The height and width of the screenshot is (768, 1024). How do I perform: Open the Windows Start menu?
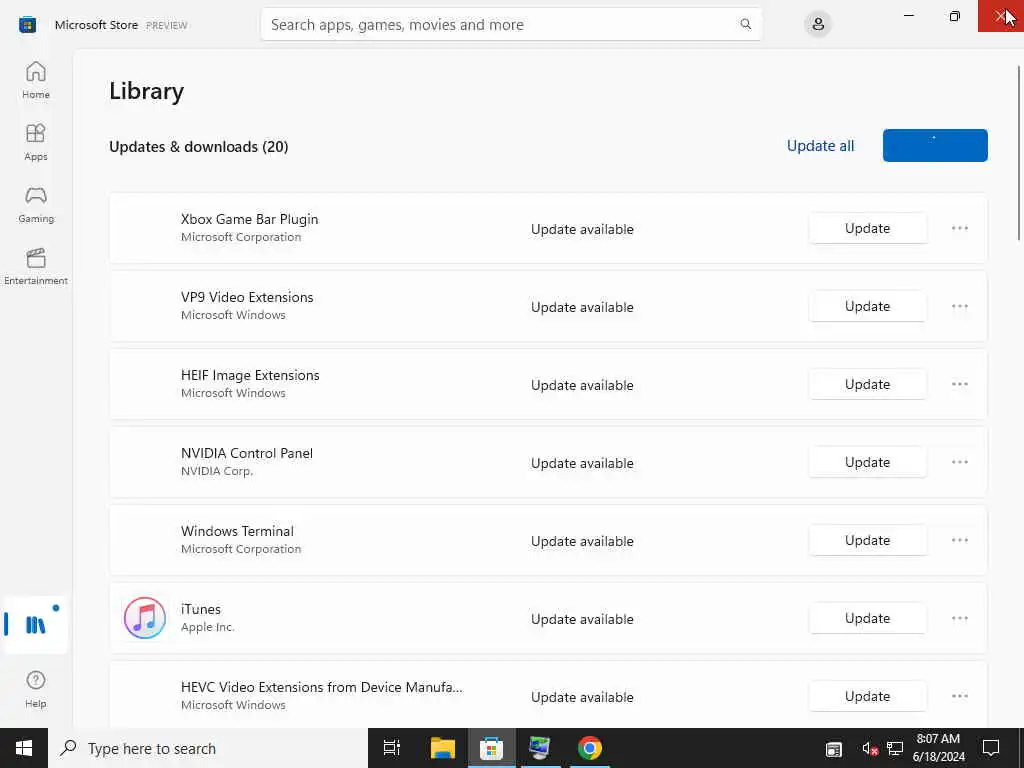(x=24, y=748)
